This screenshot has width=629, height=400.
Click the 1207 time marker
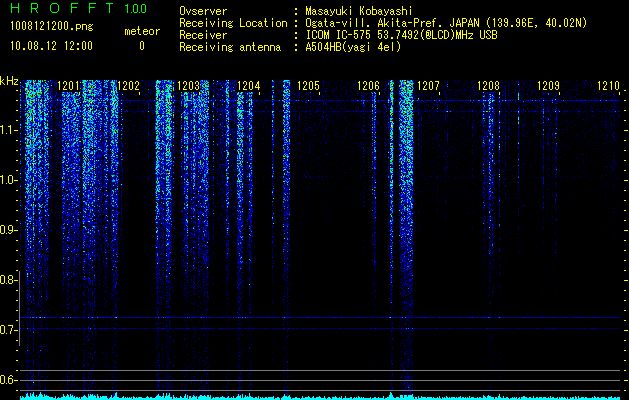(428, 86)
